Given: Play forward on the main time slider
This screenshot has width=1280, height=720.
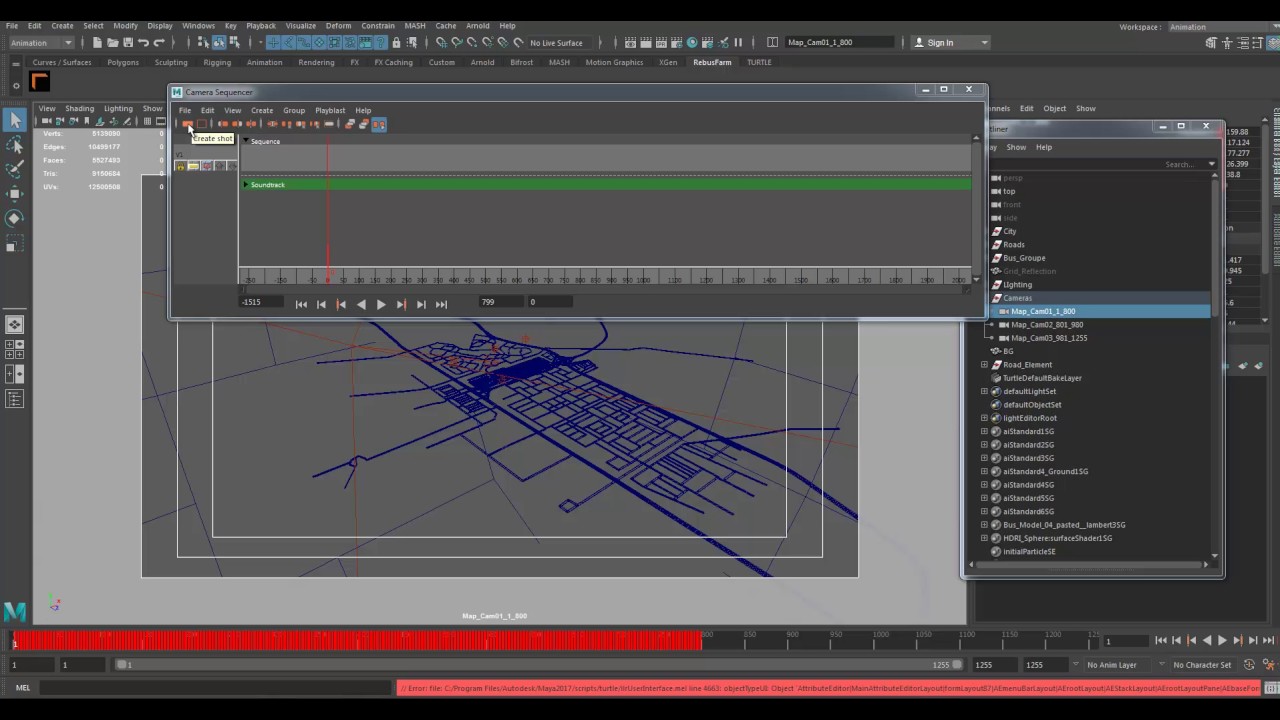Looking at the screenshot, I should (x=1222, y=640).
